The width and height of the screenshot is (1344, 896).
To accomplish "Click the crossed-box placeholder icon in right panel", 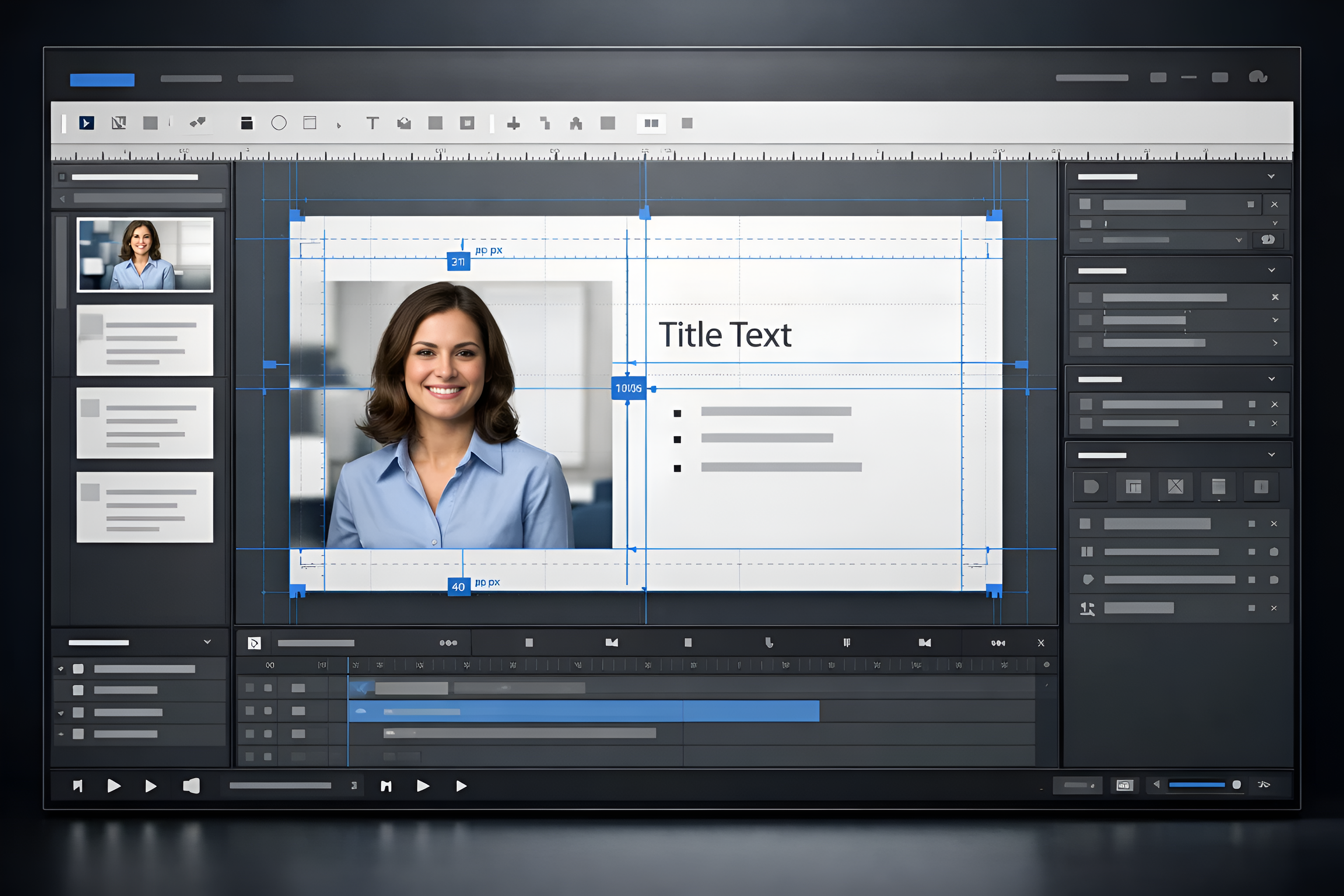I will pyautogui.click(x=1176, y=486).
